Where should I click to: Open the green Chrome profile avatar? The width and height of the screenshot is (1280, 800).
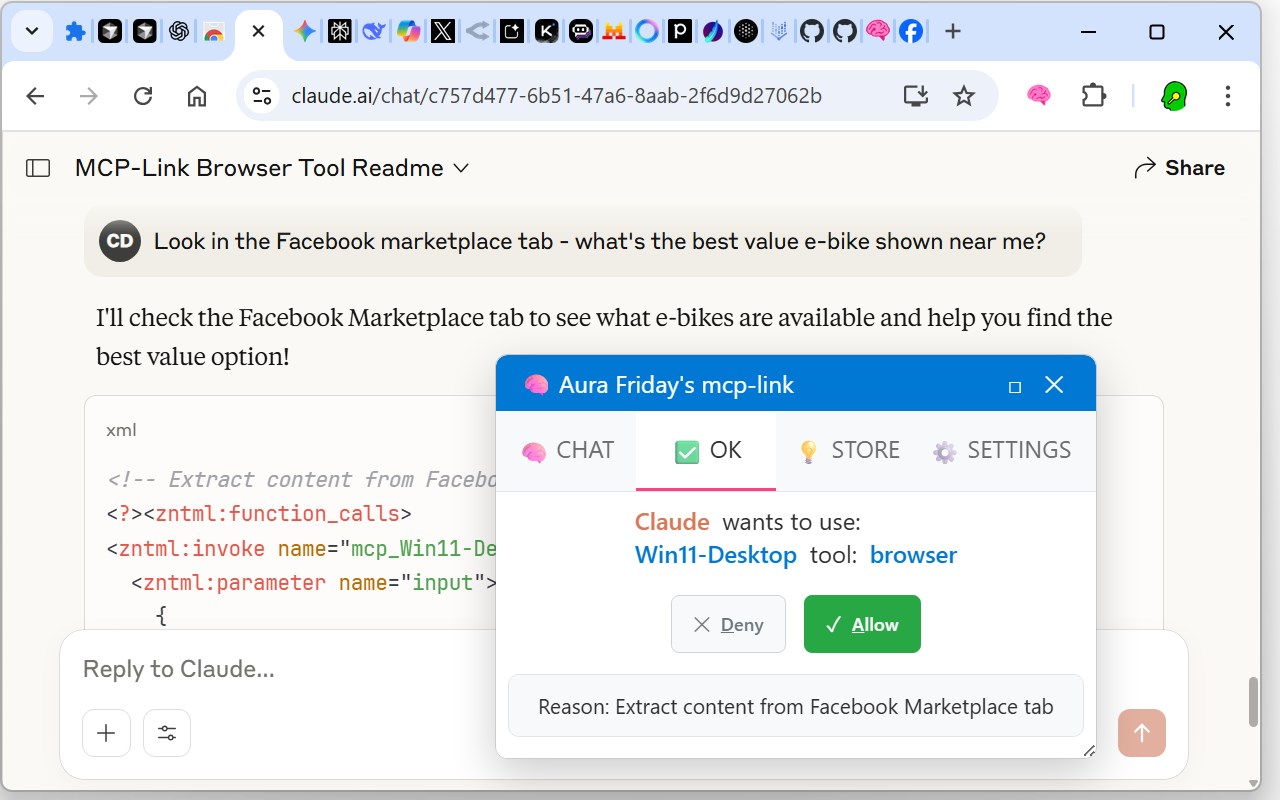pyautogui.click(x=1174, y=96)
